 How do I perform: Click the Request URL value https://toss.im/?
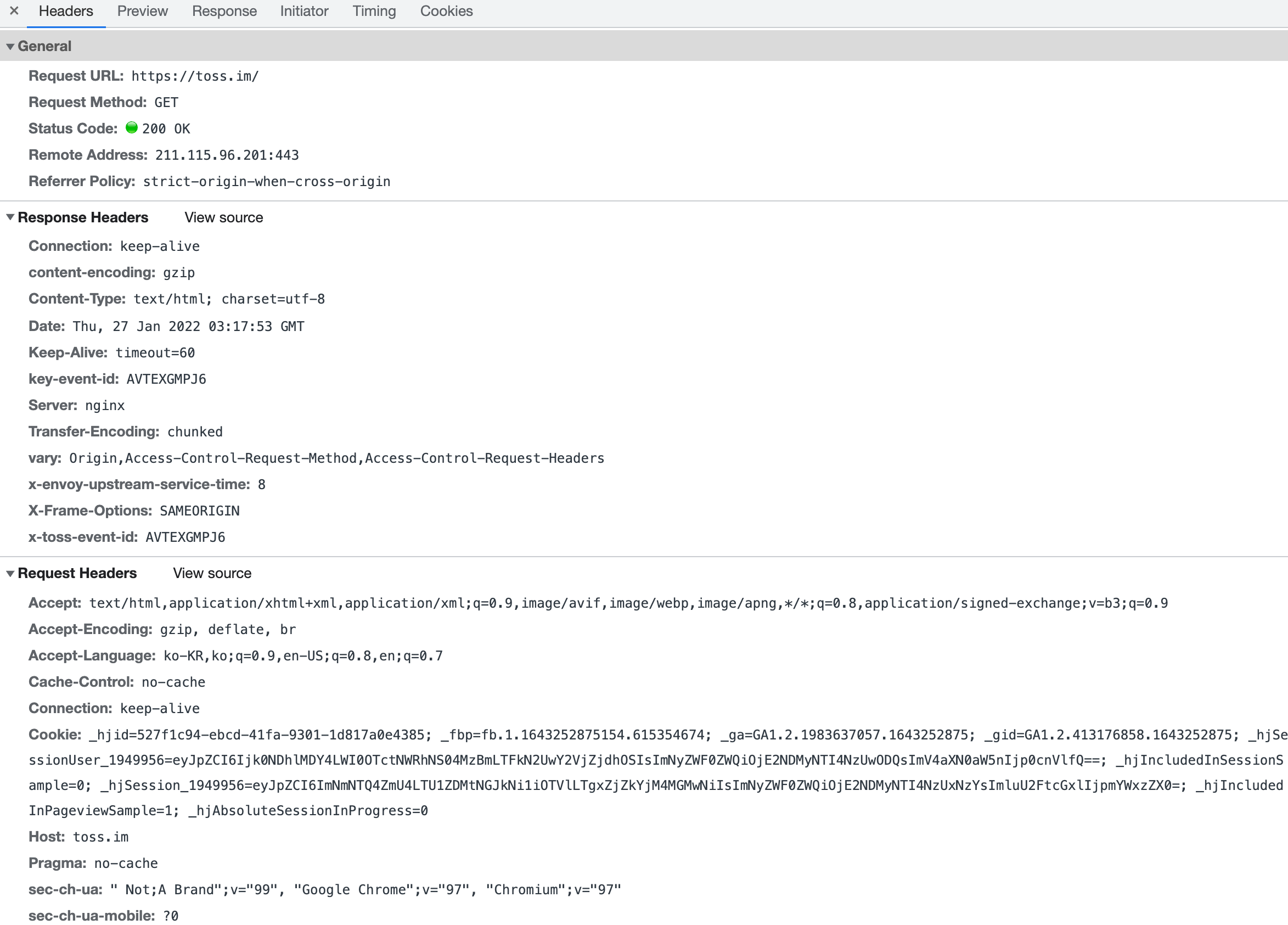[x=195, y=76]
